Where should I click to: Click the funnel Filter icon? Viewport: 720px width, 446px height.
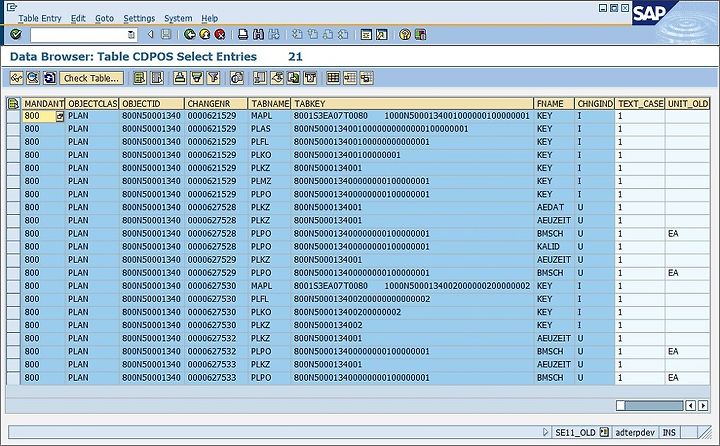click(x=214, y=78)
